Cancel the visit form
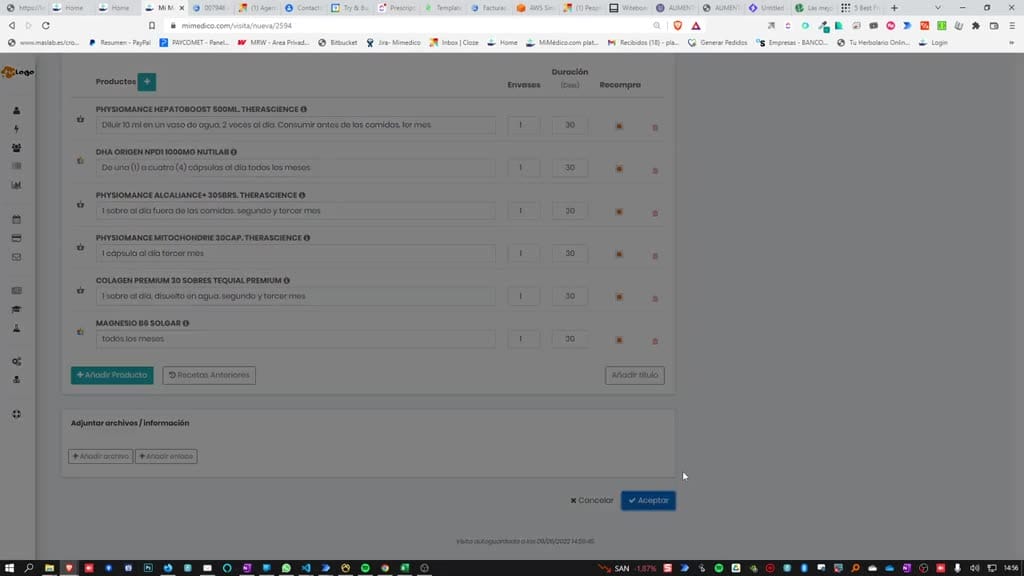 tap(592, 500)
